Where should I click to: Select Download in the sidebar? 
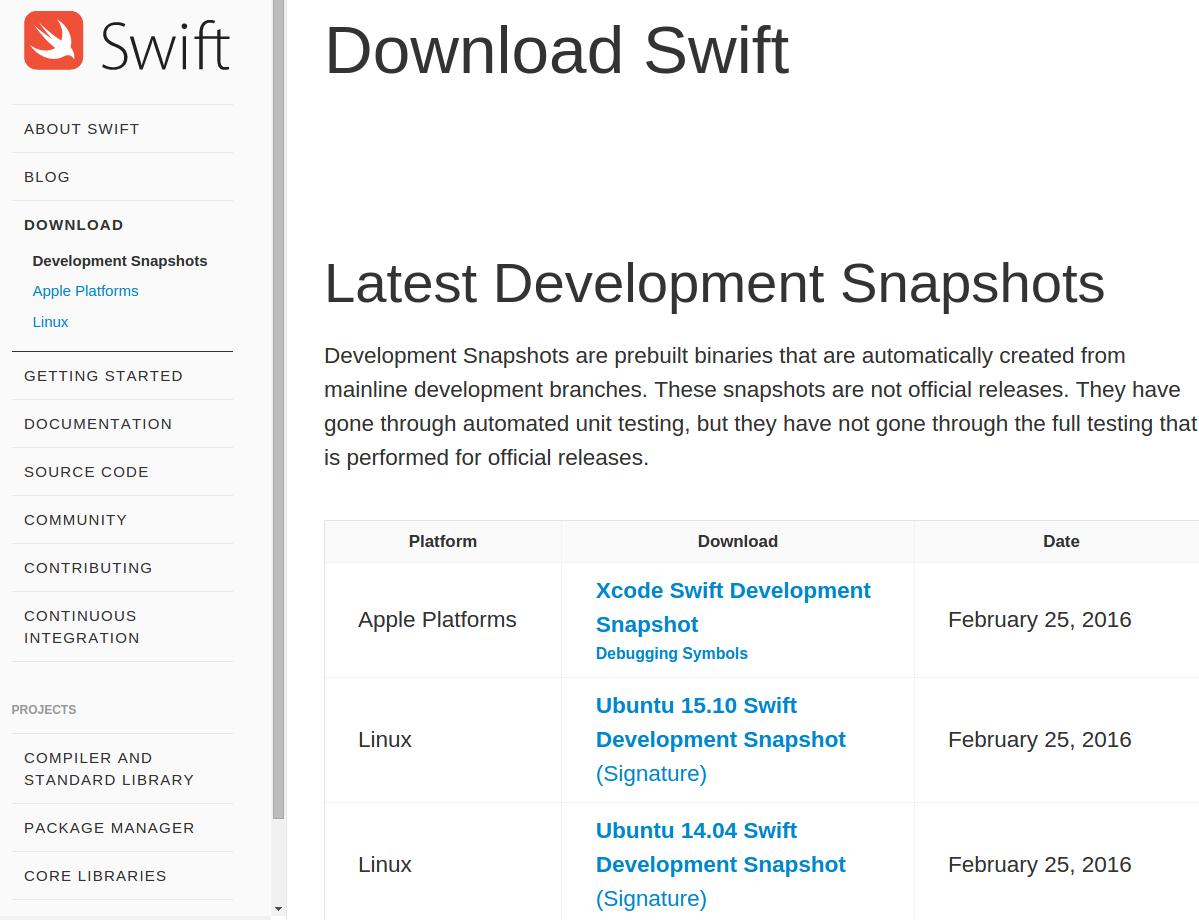[x=73, y=225]
